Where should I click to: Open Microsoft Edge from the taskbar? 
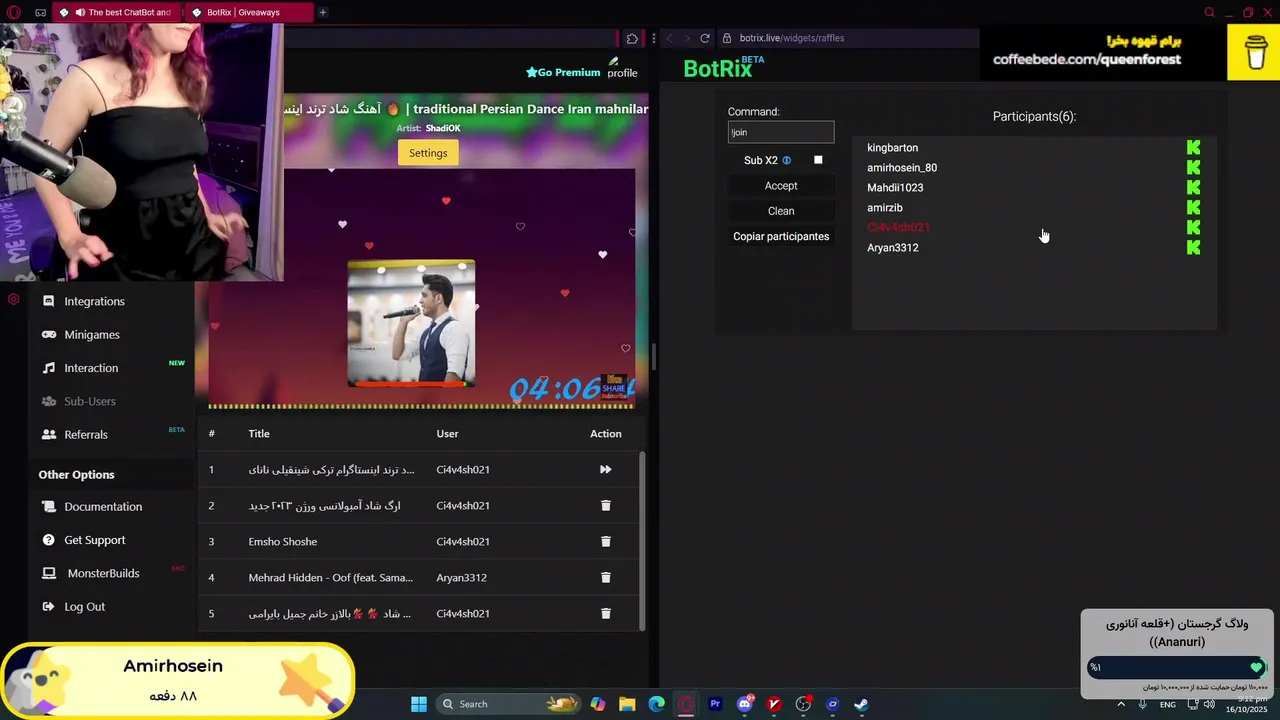tap(656, 704)
